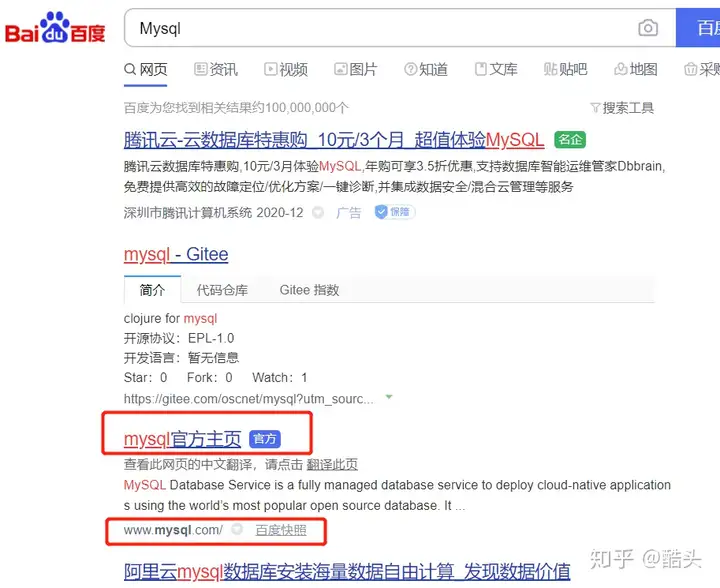The height and width of the screenshot is (588, 720).
Task: Select the Gitee 指数 tab
Action: tap(309, 290)
